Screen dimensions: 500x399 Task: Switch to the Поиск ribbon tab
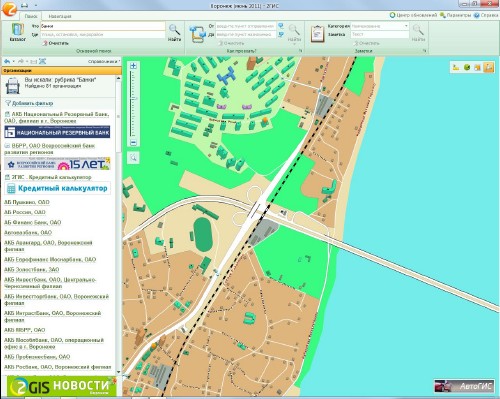click(31, 16)
